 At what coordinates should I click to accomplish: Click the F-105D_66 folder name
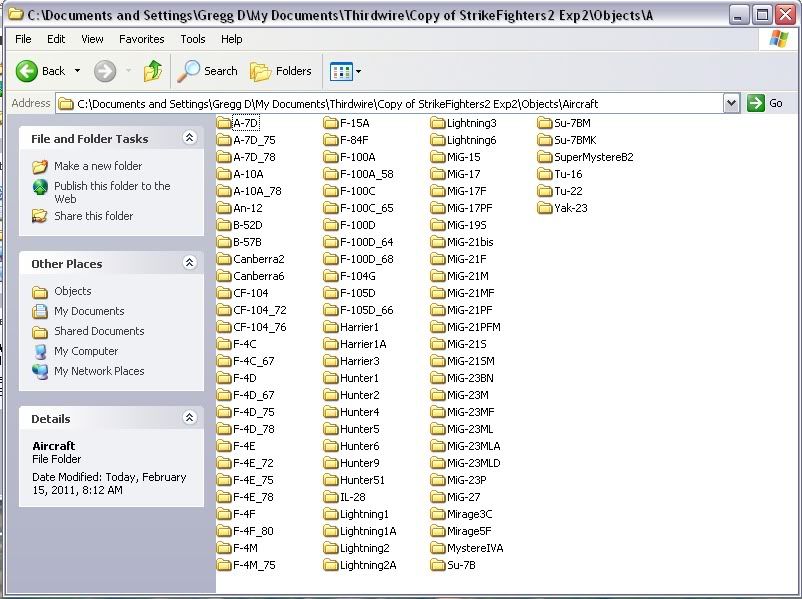(367, 310)
